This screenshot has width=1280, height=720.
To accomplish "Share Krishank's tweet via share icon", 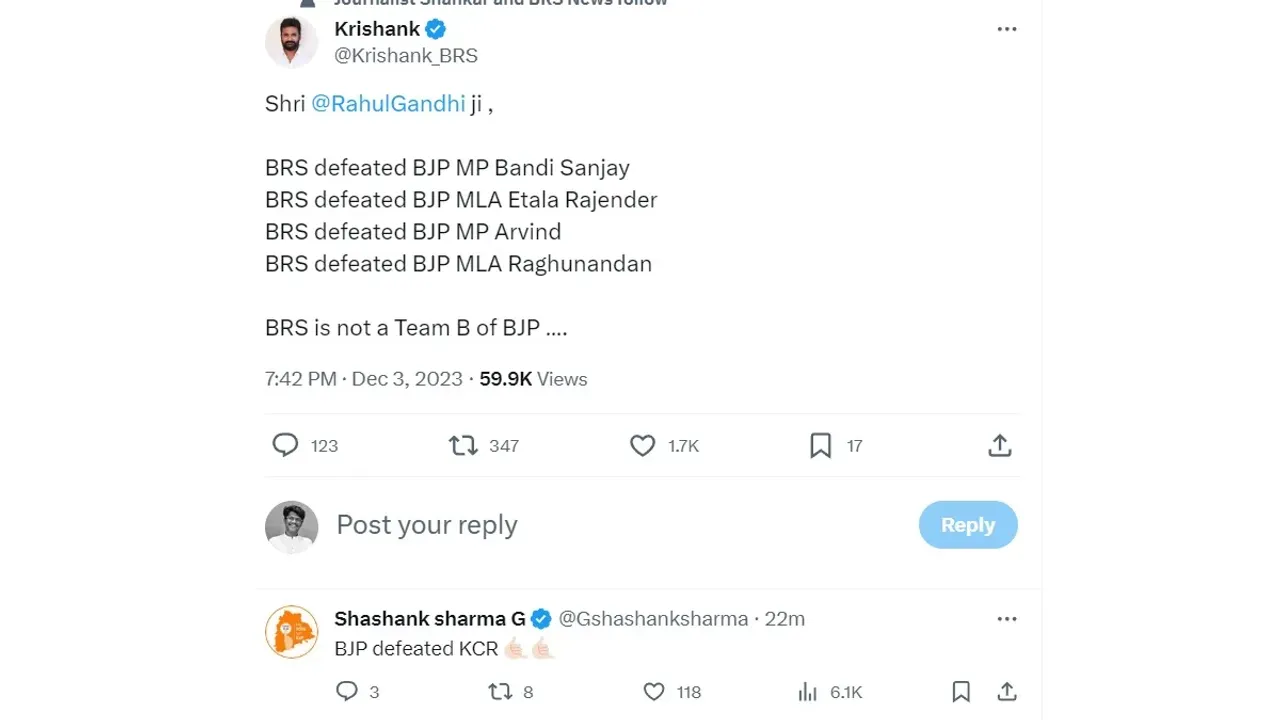I will (1000, 445).
